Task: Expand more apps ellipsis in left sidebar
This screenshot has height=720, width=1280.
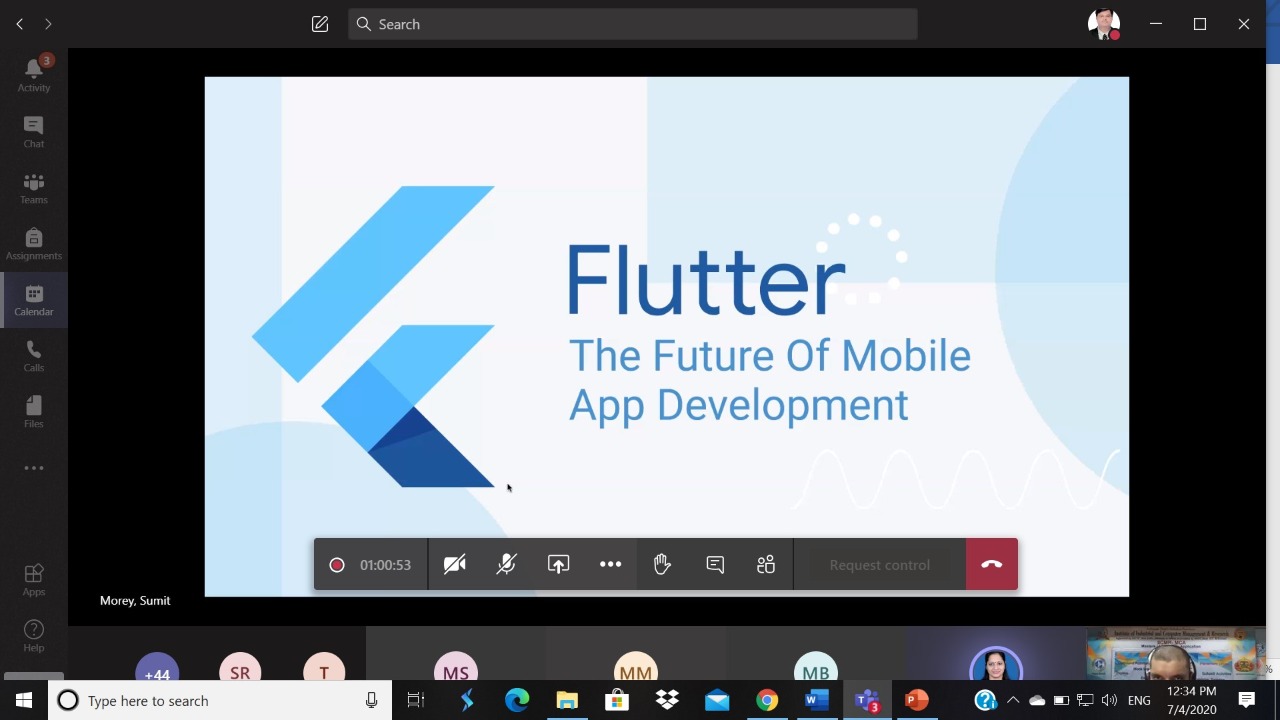Action: click(33, 468)
